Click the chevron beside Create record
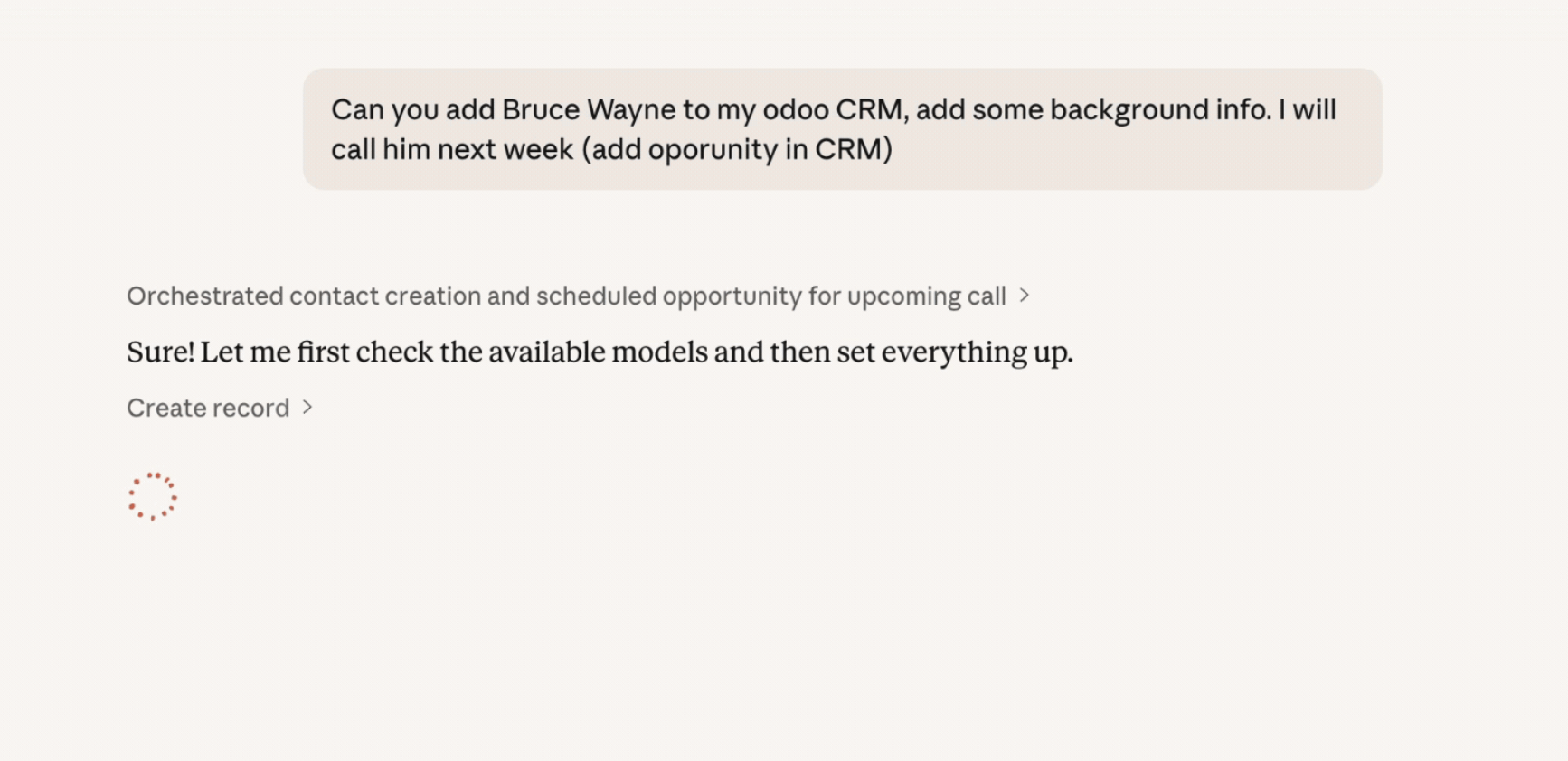The image size is (1568, 761). [x=307, y=408]
